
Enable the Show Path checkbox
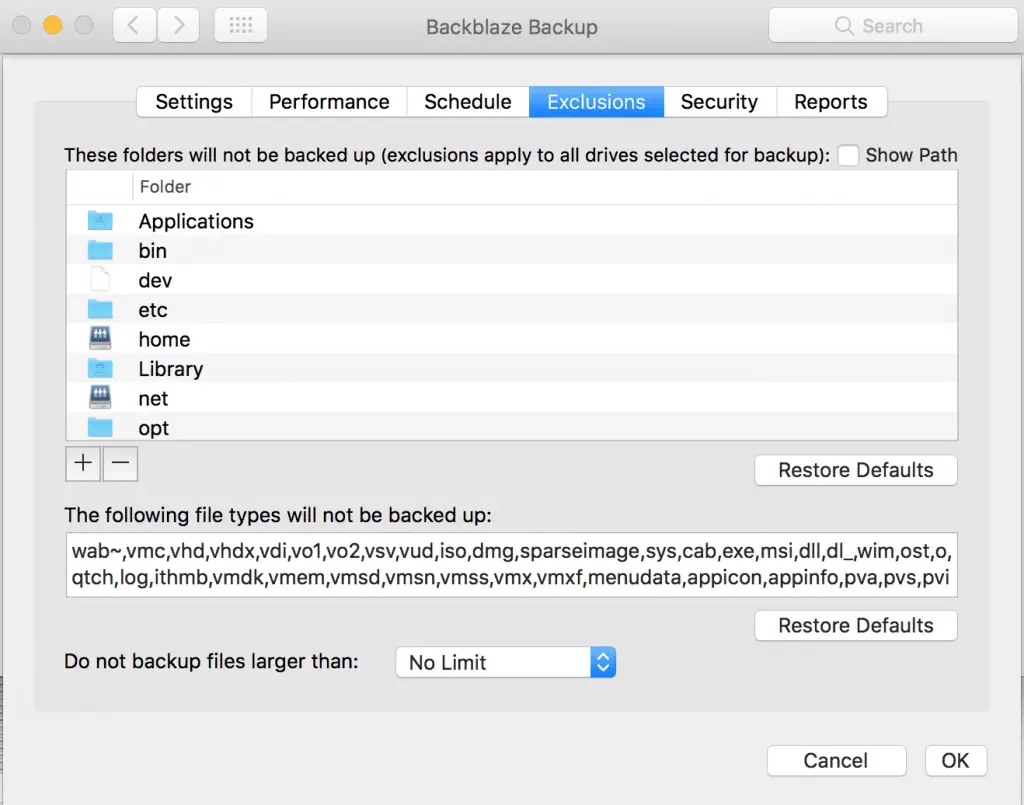848,155
